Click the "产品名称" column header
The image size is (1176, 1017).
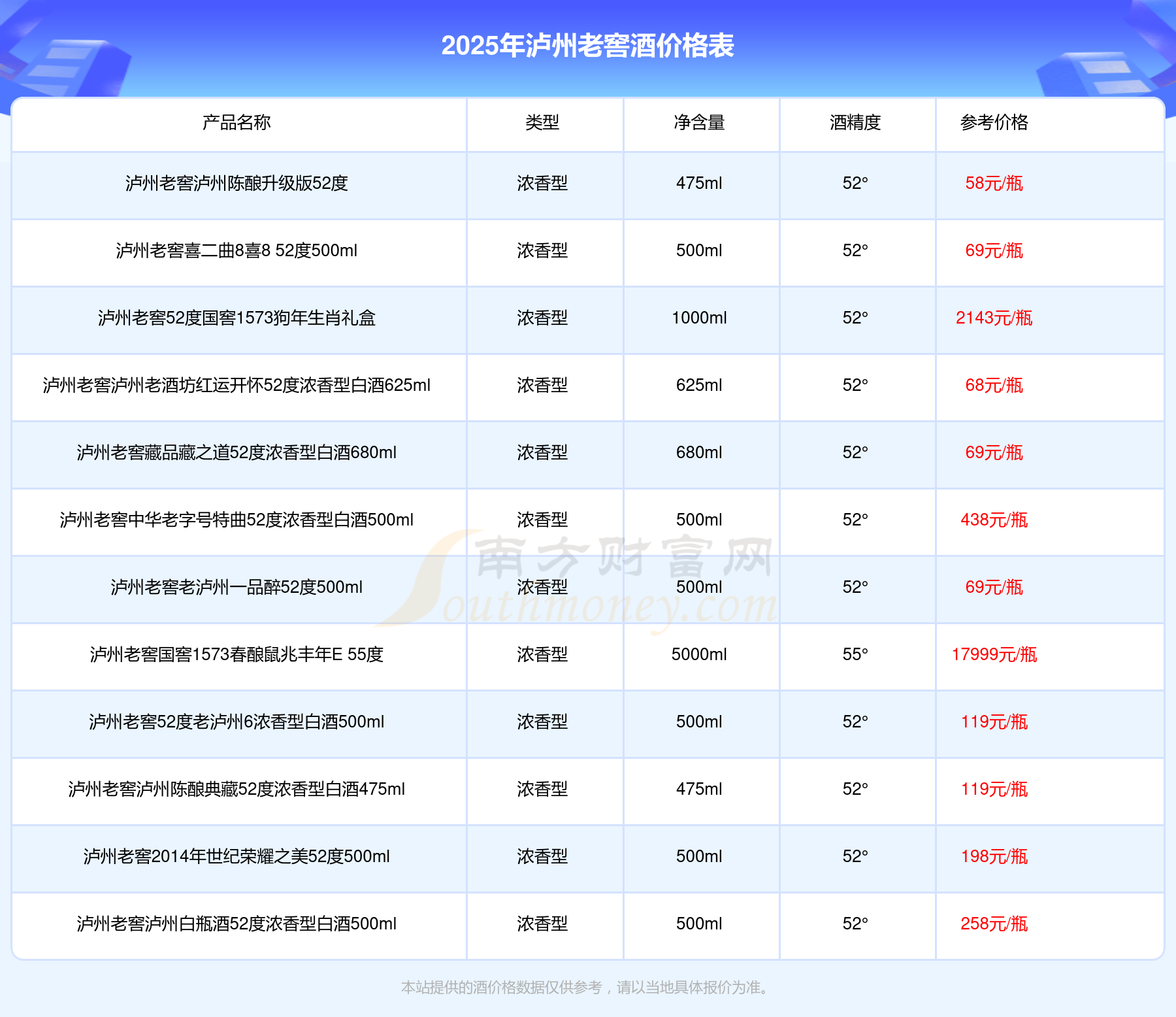[x=237, y=122]
